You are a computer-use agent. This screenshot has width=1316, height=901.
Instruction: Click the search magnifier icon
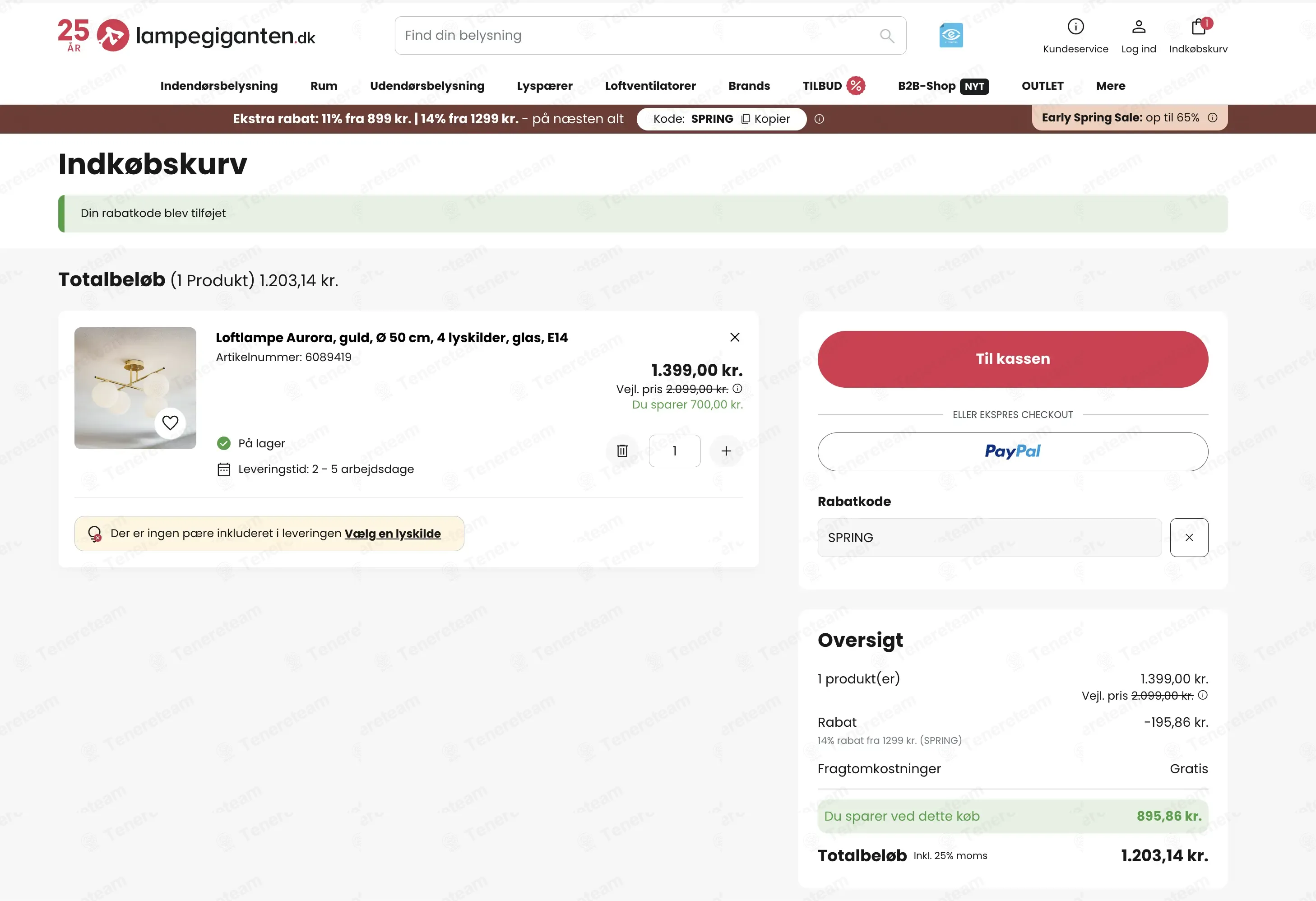coord(887,36)
